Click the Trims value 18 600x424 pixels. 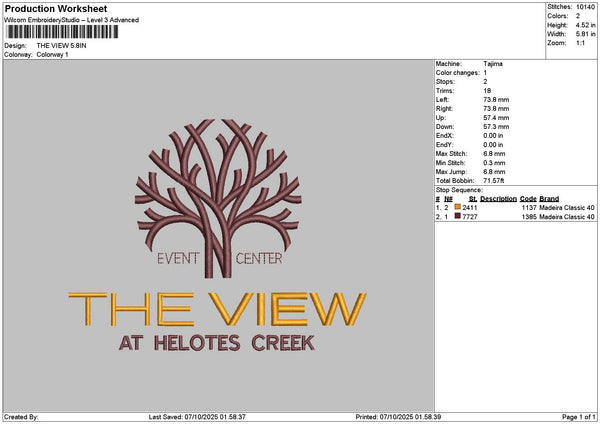487,91
